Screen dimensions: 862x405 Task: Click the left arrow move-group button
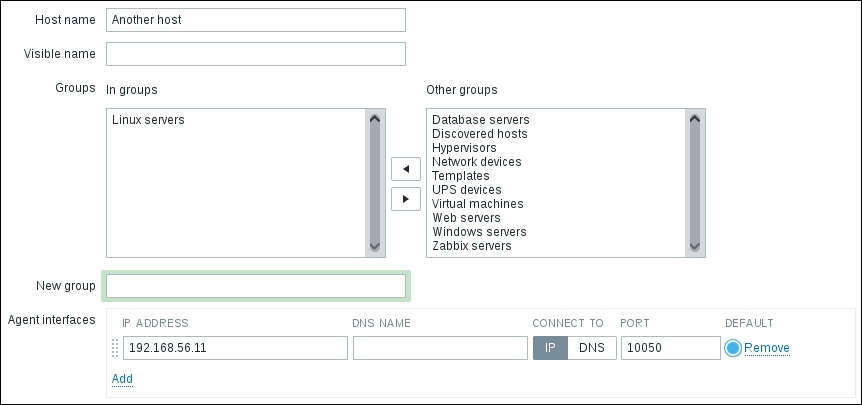405,169
